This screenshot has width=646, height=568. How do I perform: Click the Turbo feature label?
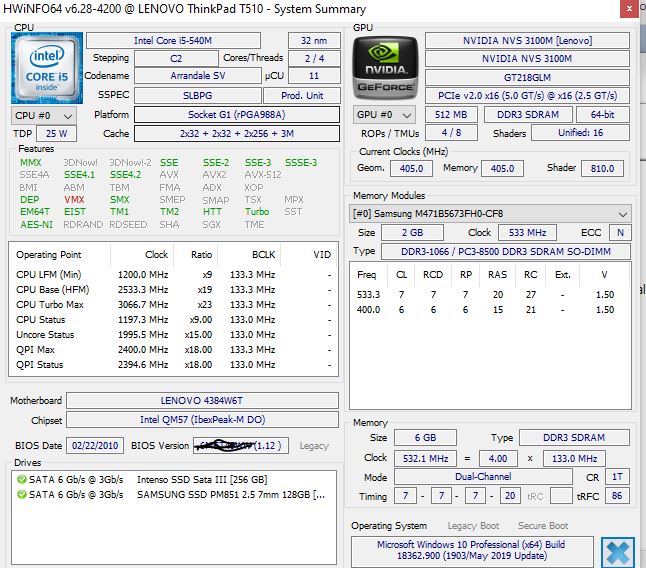click(257, 212)
